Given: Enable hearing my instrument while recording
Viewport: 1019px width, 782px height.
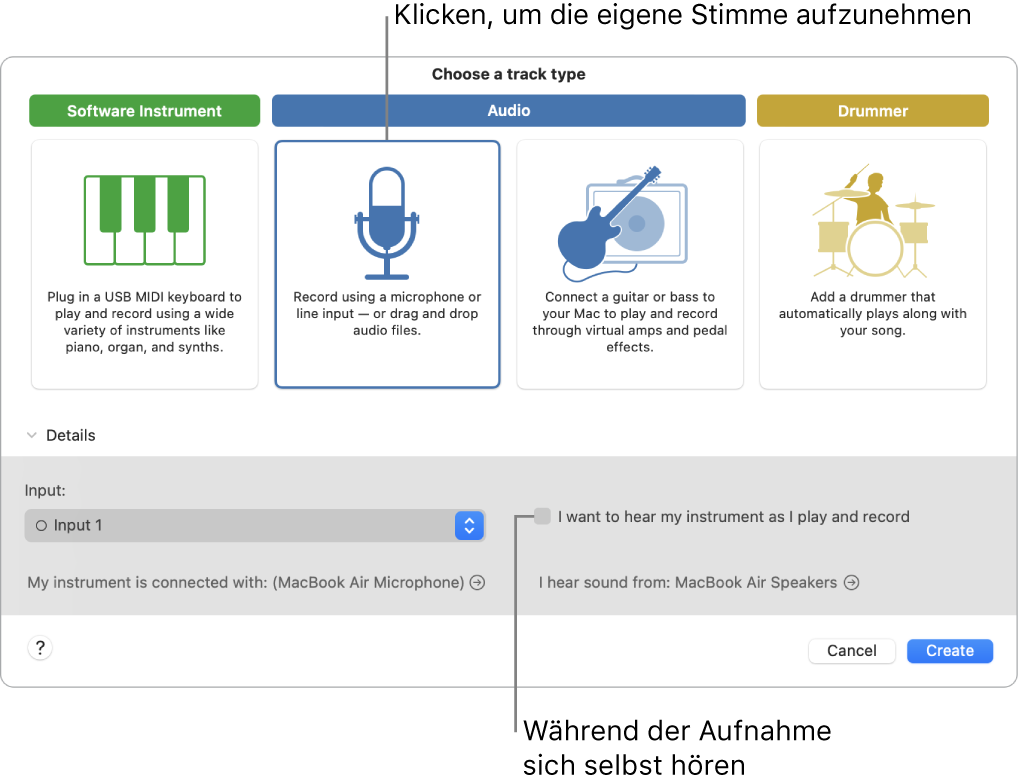Looking at the screenshot, I should pyautogui.click(x=541, y=516).
